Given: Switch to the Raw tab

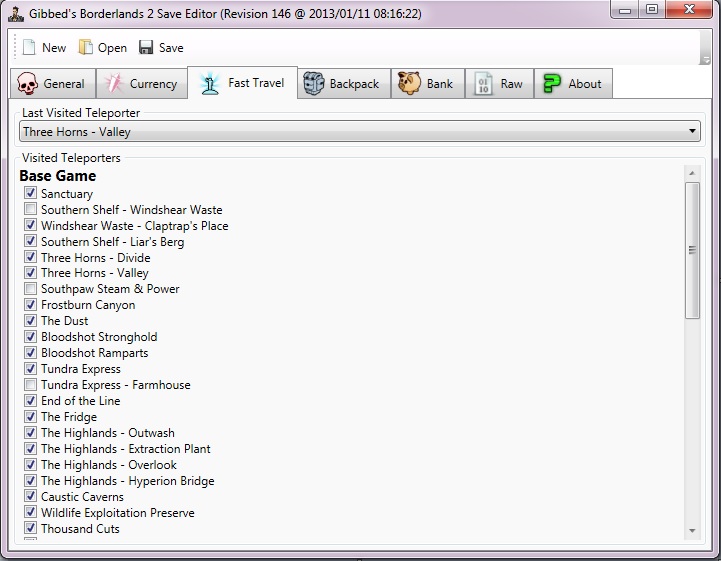Looking at the screenshot, I should 500,84.
